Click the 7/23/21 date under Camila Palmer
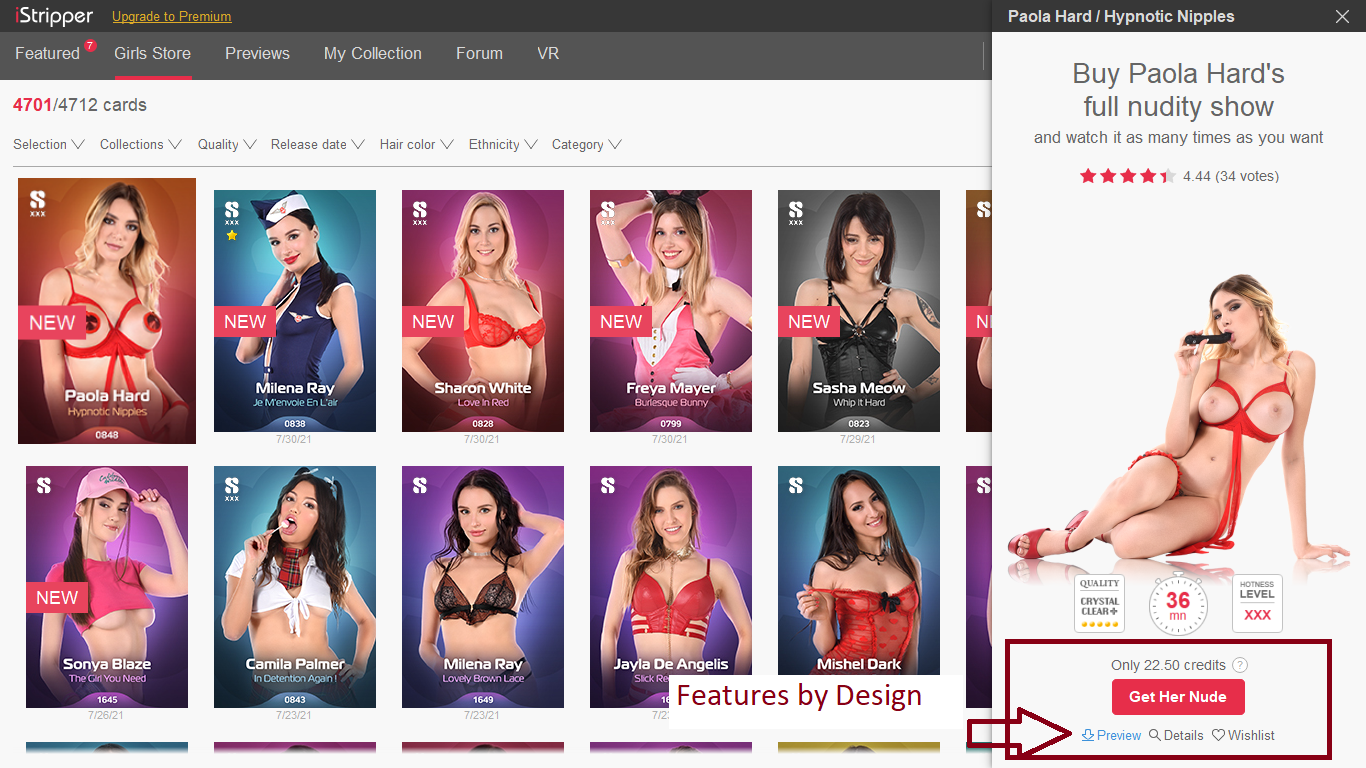1366x768 pixels. [295, 715]
